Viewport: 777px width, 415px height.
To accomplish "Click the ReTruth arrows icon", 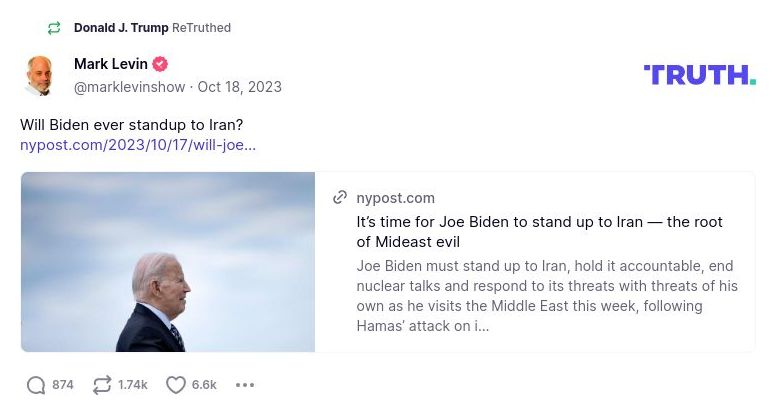I will pos(102,385).
